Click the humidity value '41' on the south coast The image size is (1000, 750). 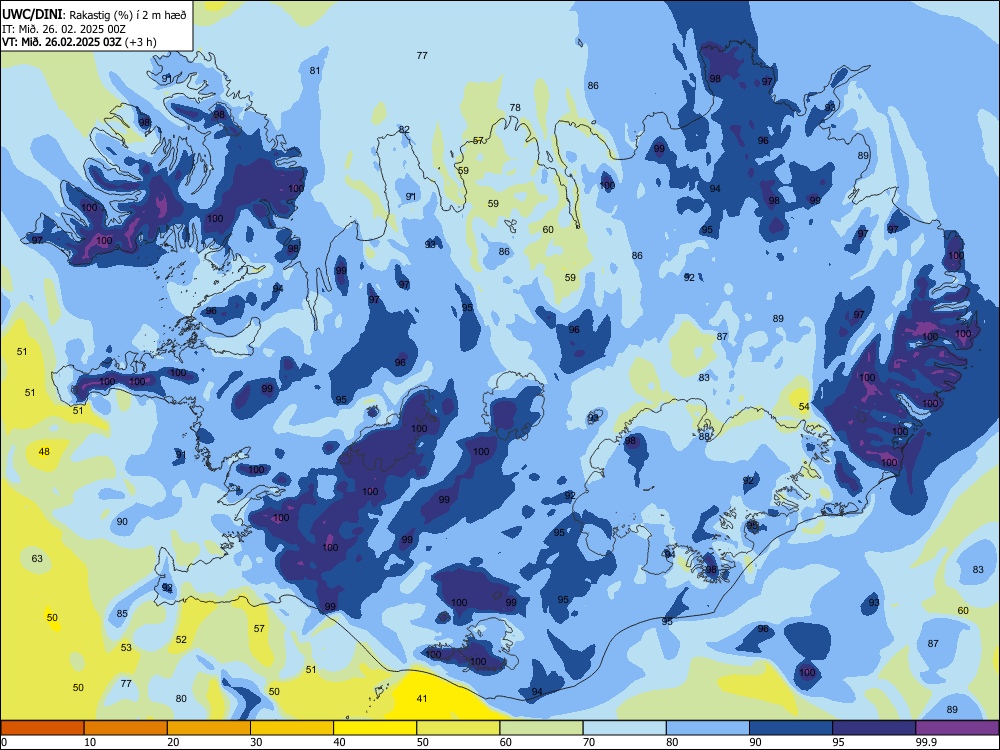coord(422,698)
